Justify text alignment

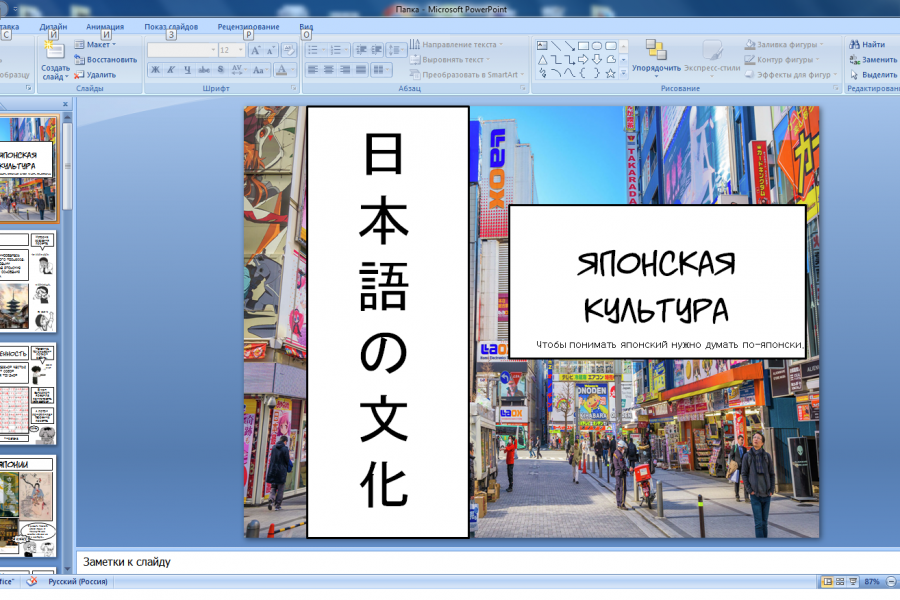(361, 69)
